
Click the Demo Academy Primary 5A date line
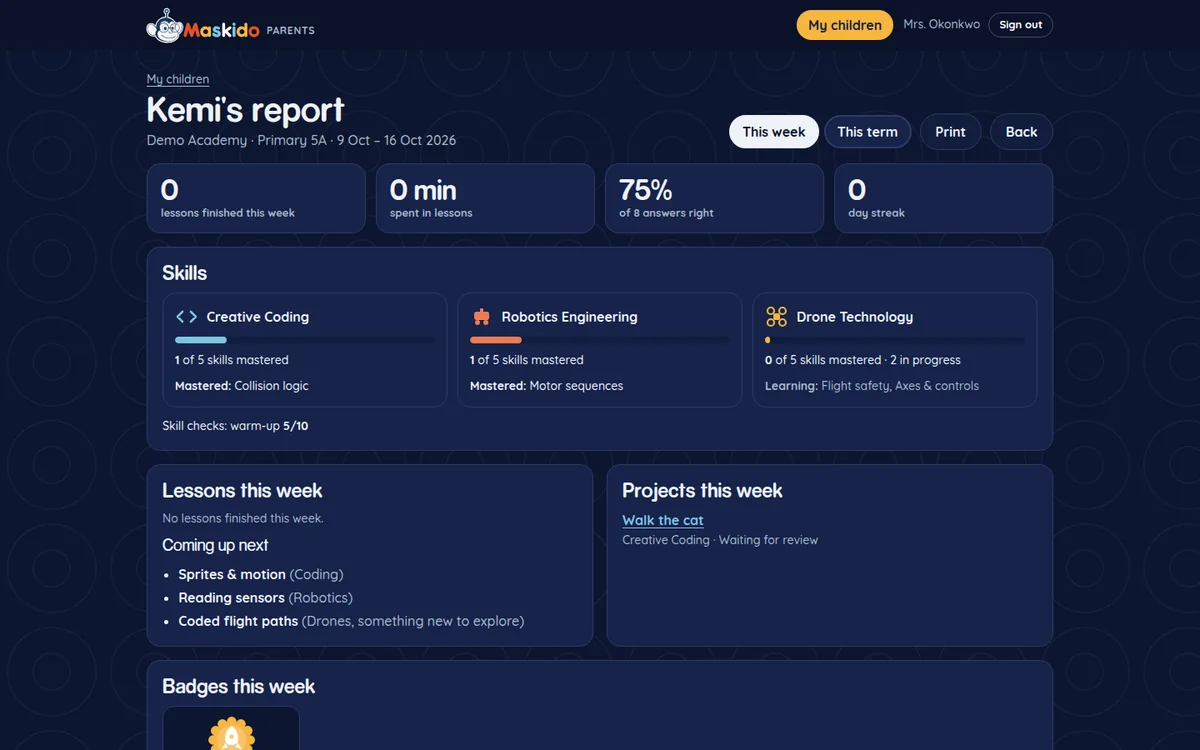[x=301, y=140]
